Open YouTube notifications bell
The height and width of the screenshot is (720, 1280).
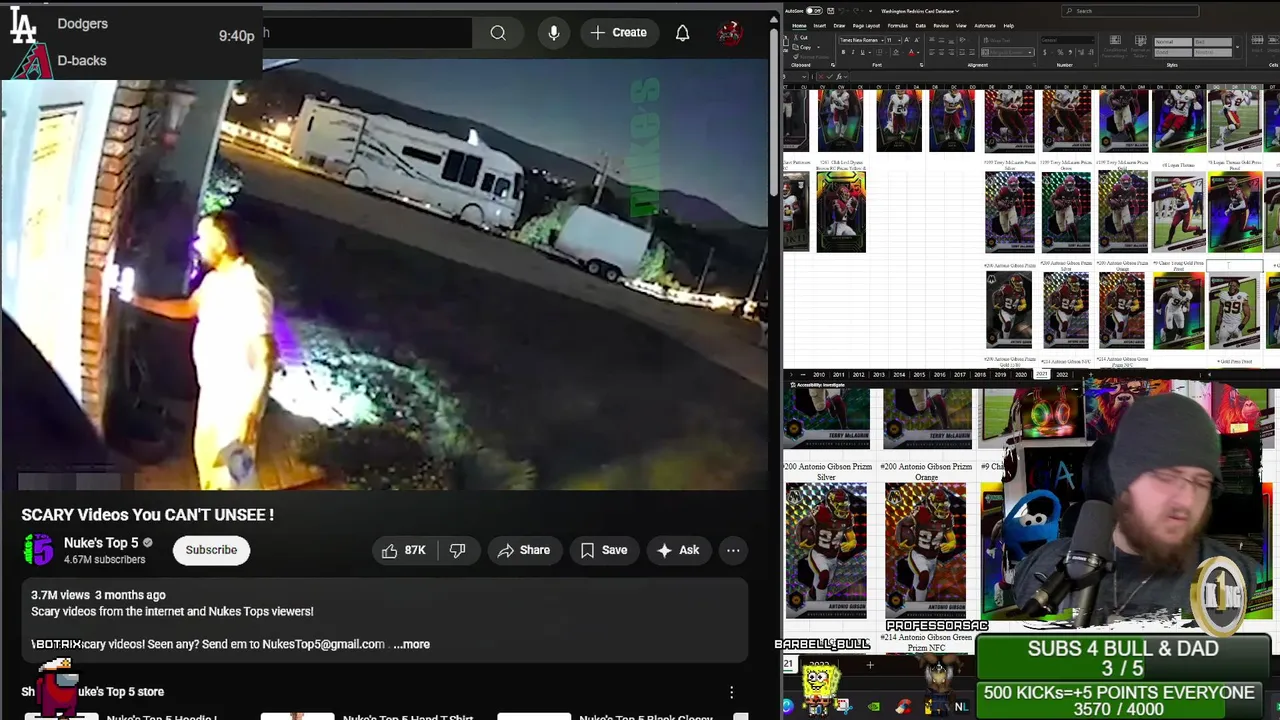682,33
